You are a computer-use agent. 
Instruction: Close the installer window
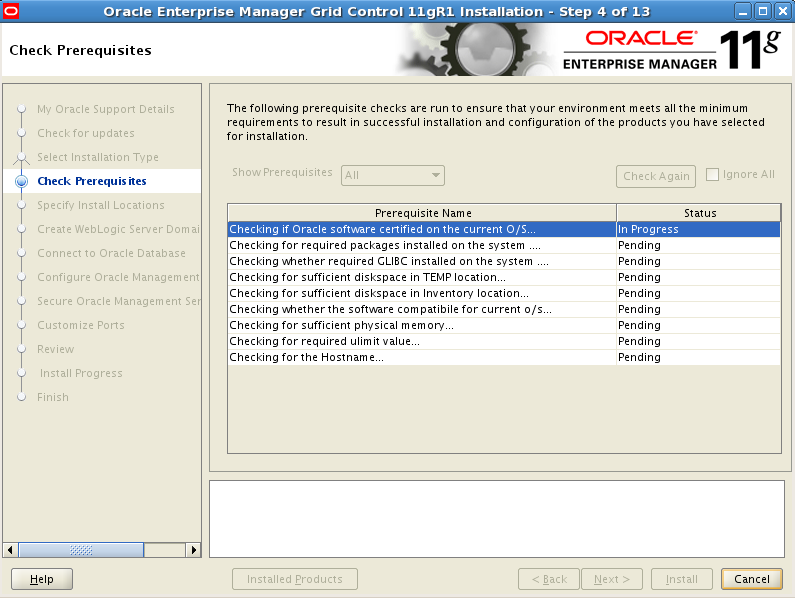[x=782, y=11]
